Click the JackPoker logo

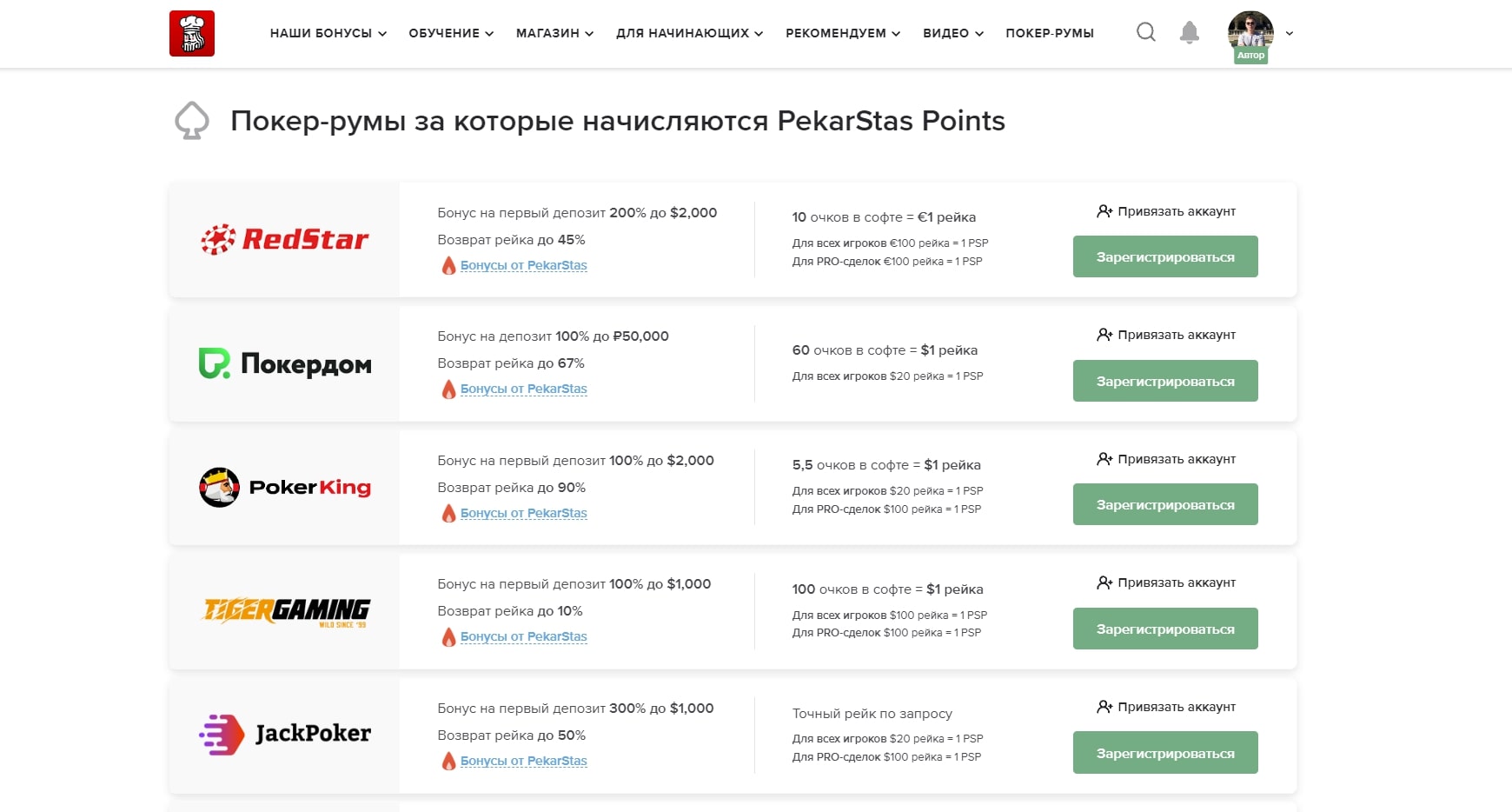pos(285,735)
